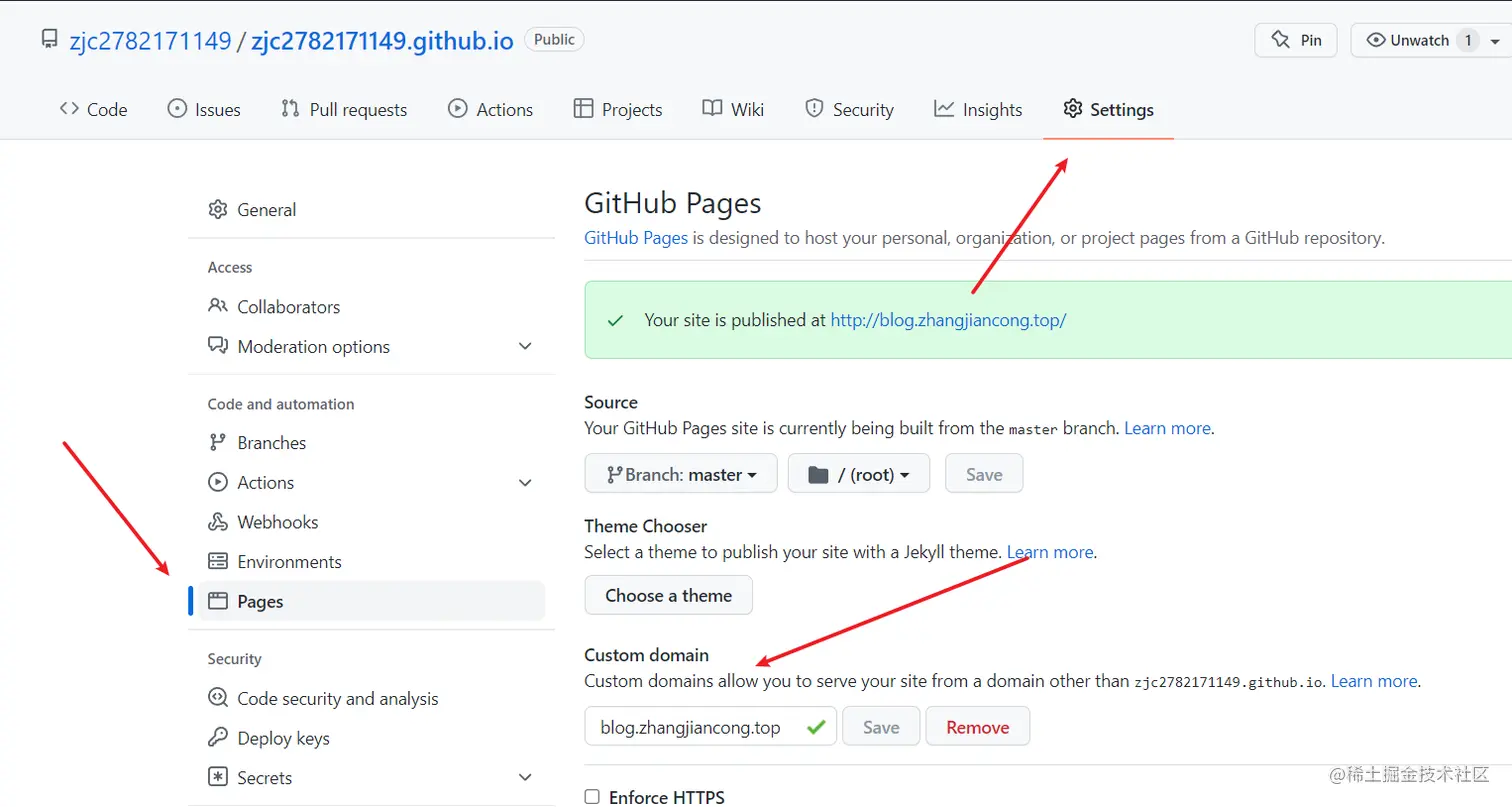This screenshot has width=1512, height=807.
Task: Open the Insights tab
Action: [x=978, y=109]
